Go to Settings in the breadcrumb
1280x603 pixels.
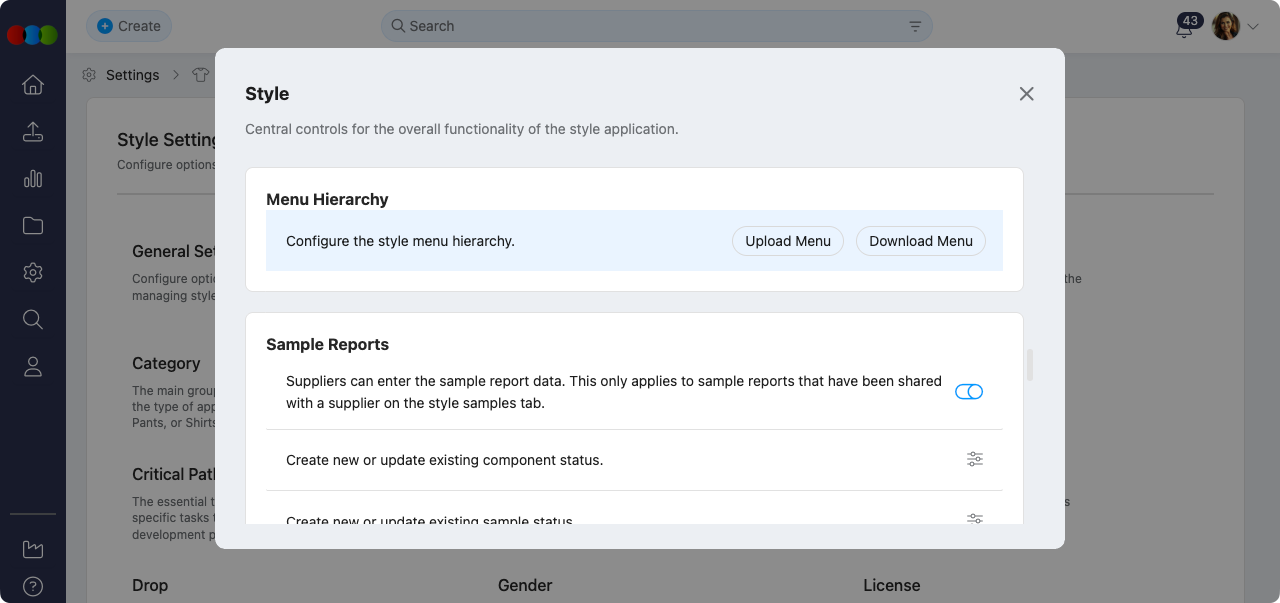tap(132, 75)
